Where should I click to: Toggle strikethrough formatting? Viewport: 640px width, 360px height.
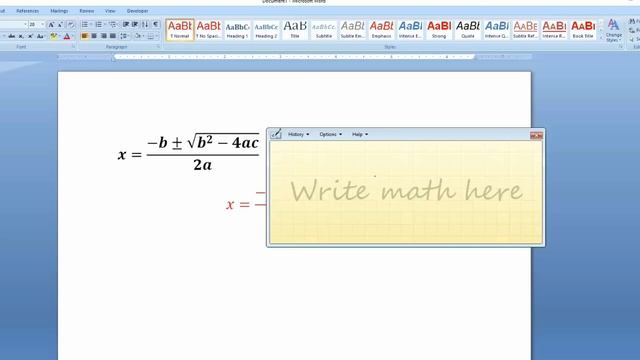(x=11, y=36)
